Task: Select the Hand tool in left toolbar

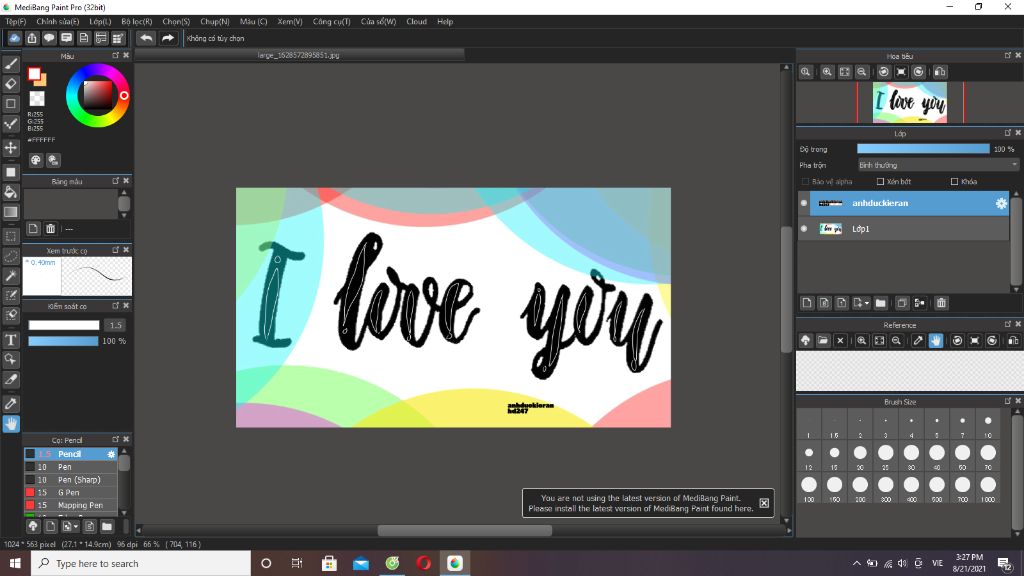Action: pos(11,424)
